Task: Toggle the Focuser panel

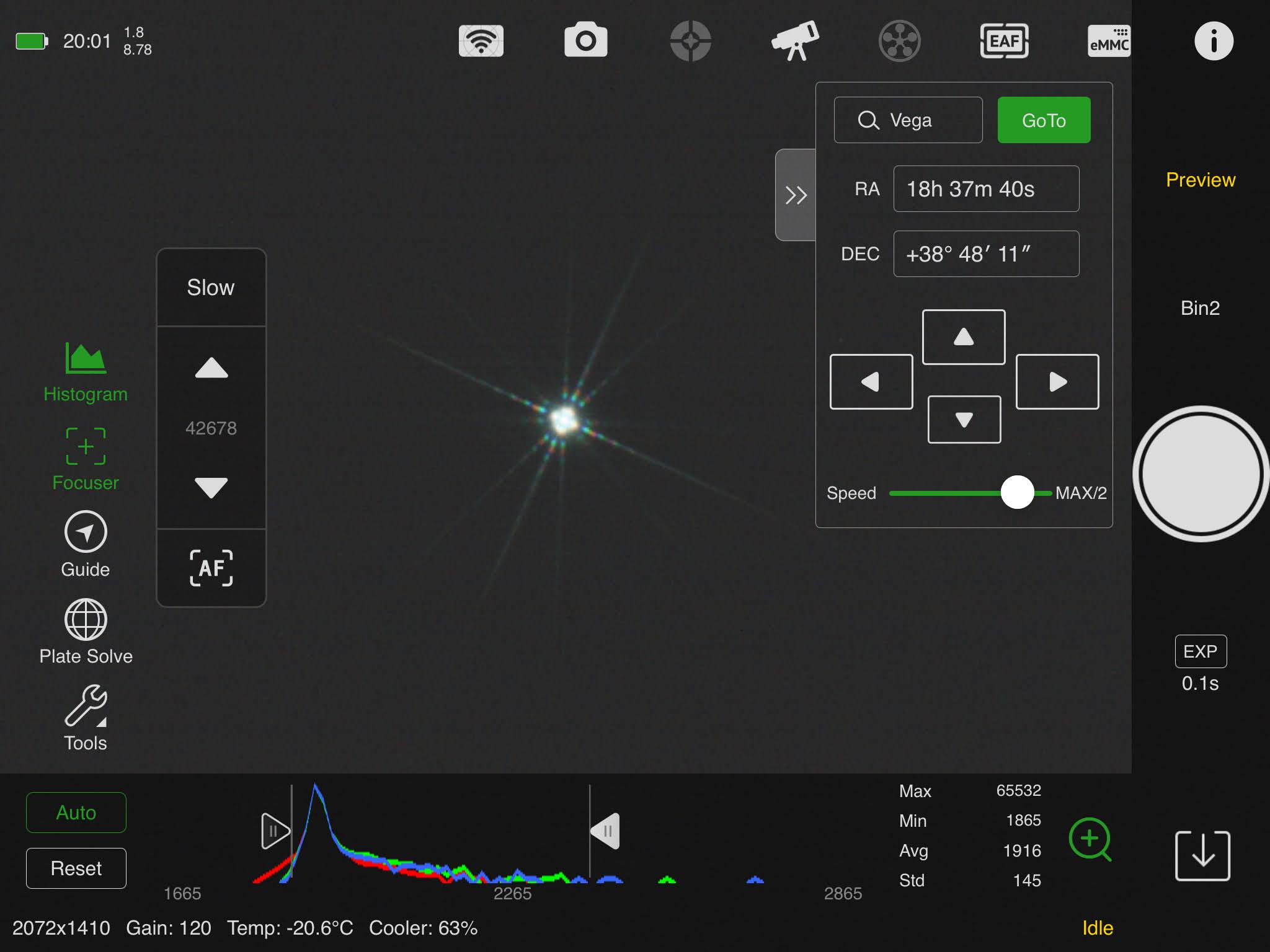Action: 86,460
